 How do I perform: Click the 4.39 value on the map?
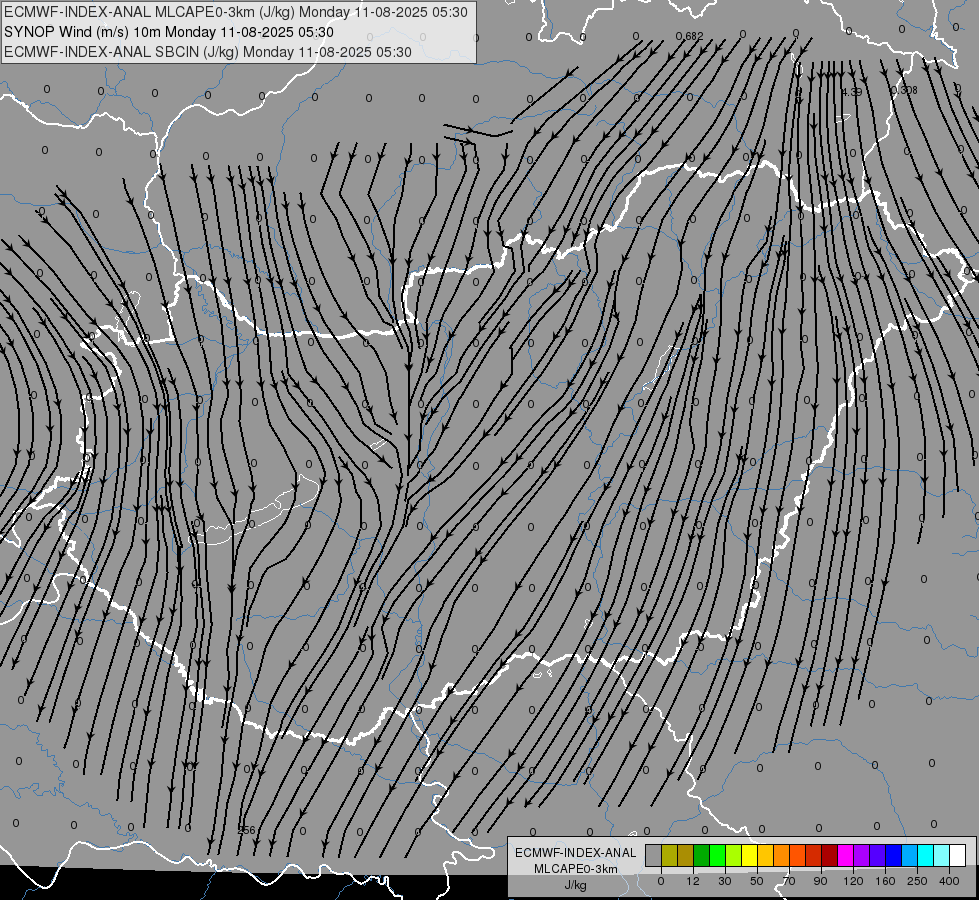[x=852, y=92]
